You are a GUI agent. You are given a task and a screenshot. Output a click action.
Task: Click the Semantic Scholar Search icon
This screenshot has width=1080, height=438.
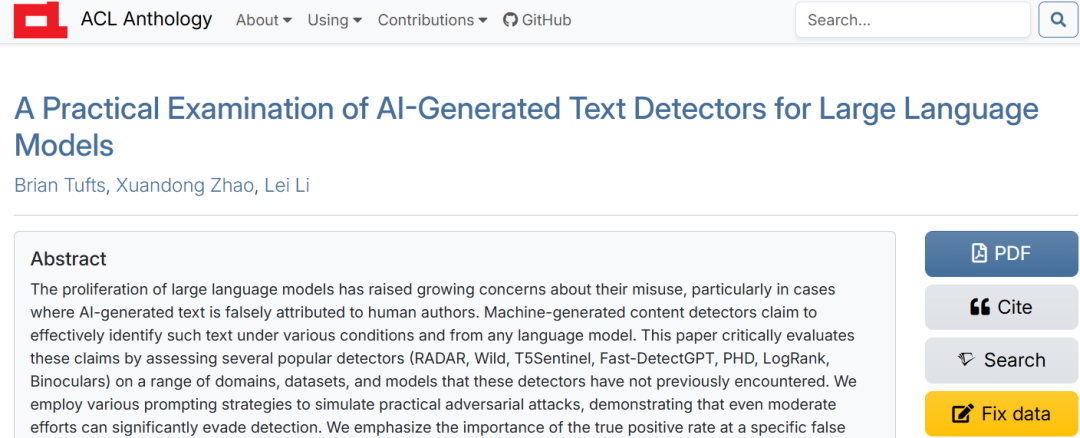click(x=968, y=359)
